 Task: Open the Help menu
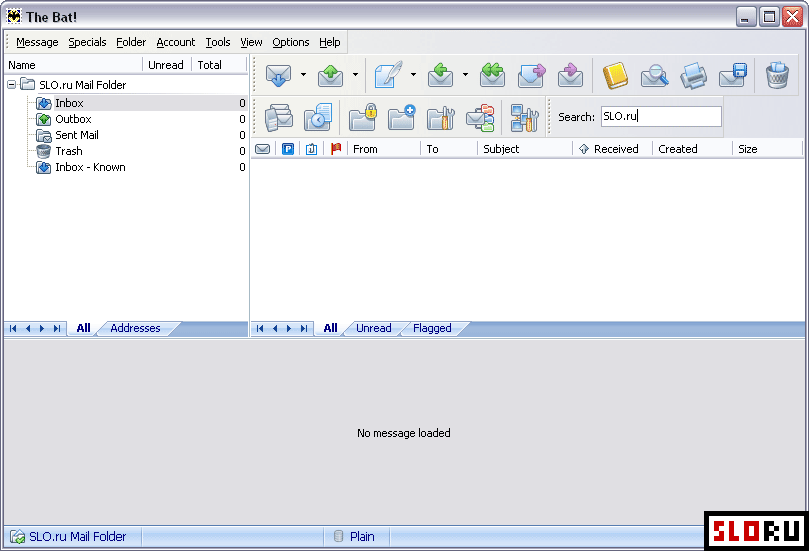click(x=330, y=42)
